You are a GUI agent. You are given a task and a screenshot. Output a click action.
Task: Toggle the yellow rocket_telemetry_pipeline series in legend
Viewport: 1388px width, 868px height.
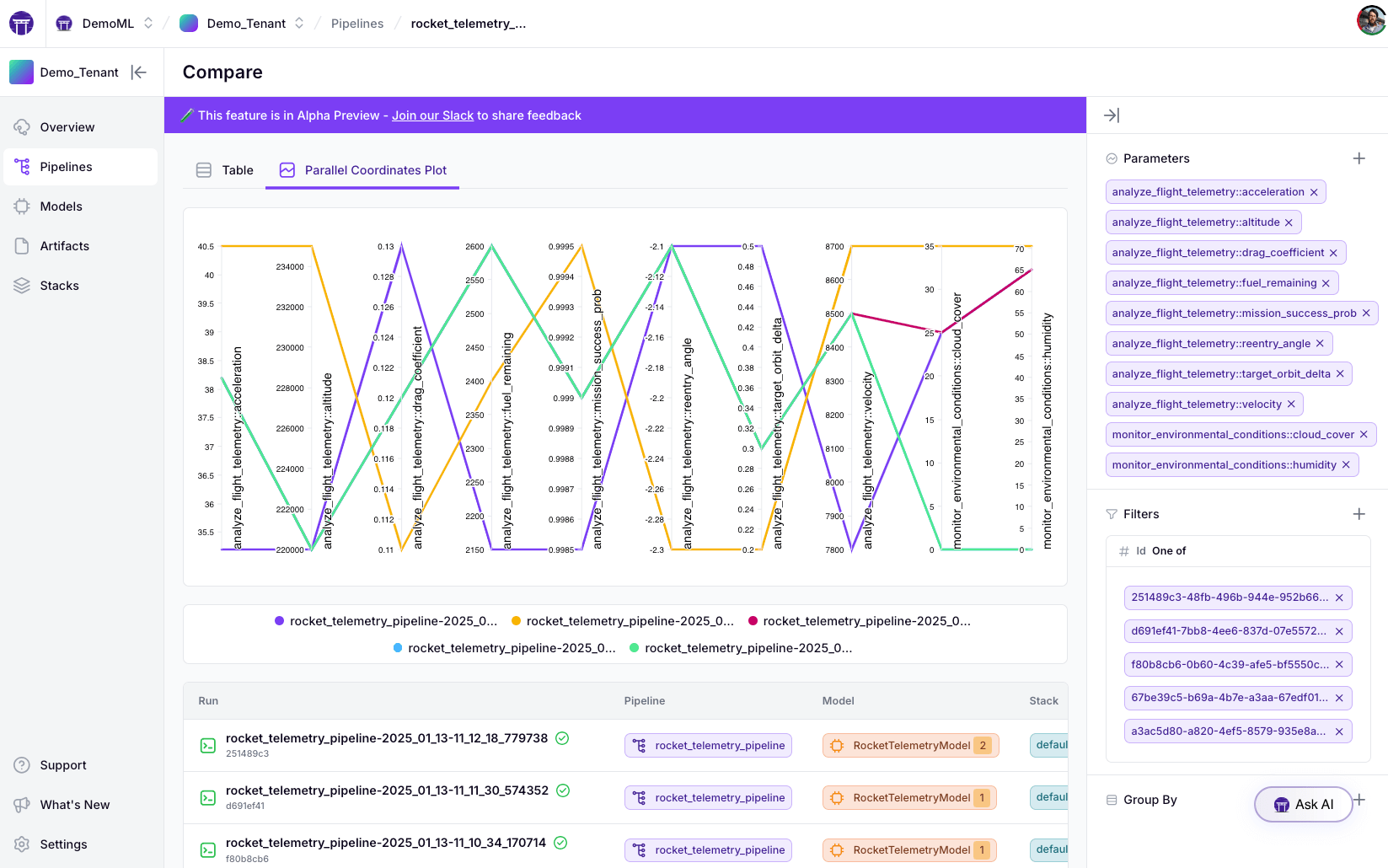click(516, 620)
